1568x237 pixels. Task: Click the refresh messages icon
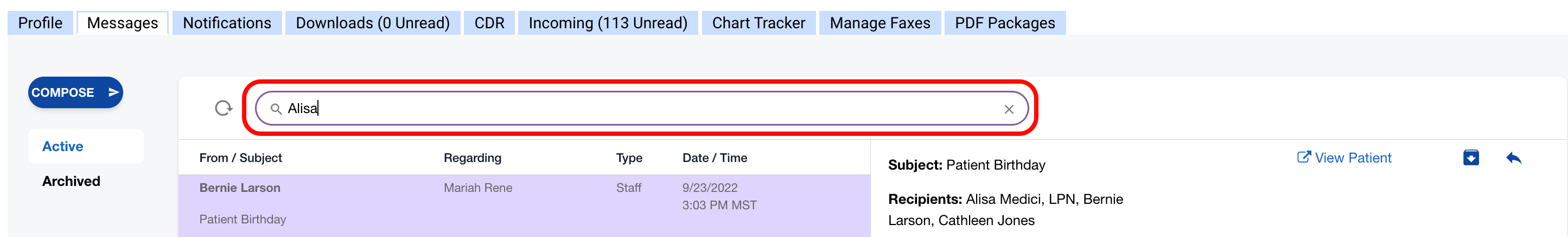[224, 109]
